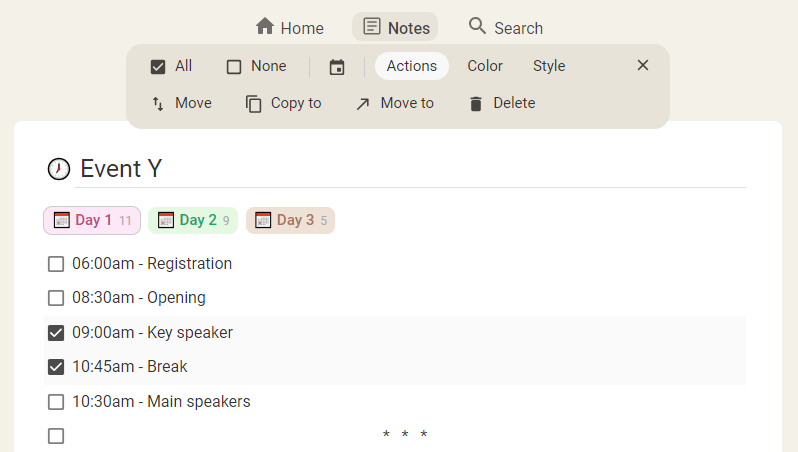Click the Copy to icon
Image resolution: width=798 pixels, height=452 pixels.
point(254,104)
